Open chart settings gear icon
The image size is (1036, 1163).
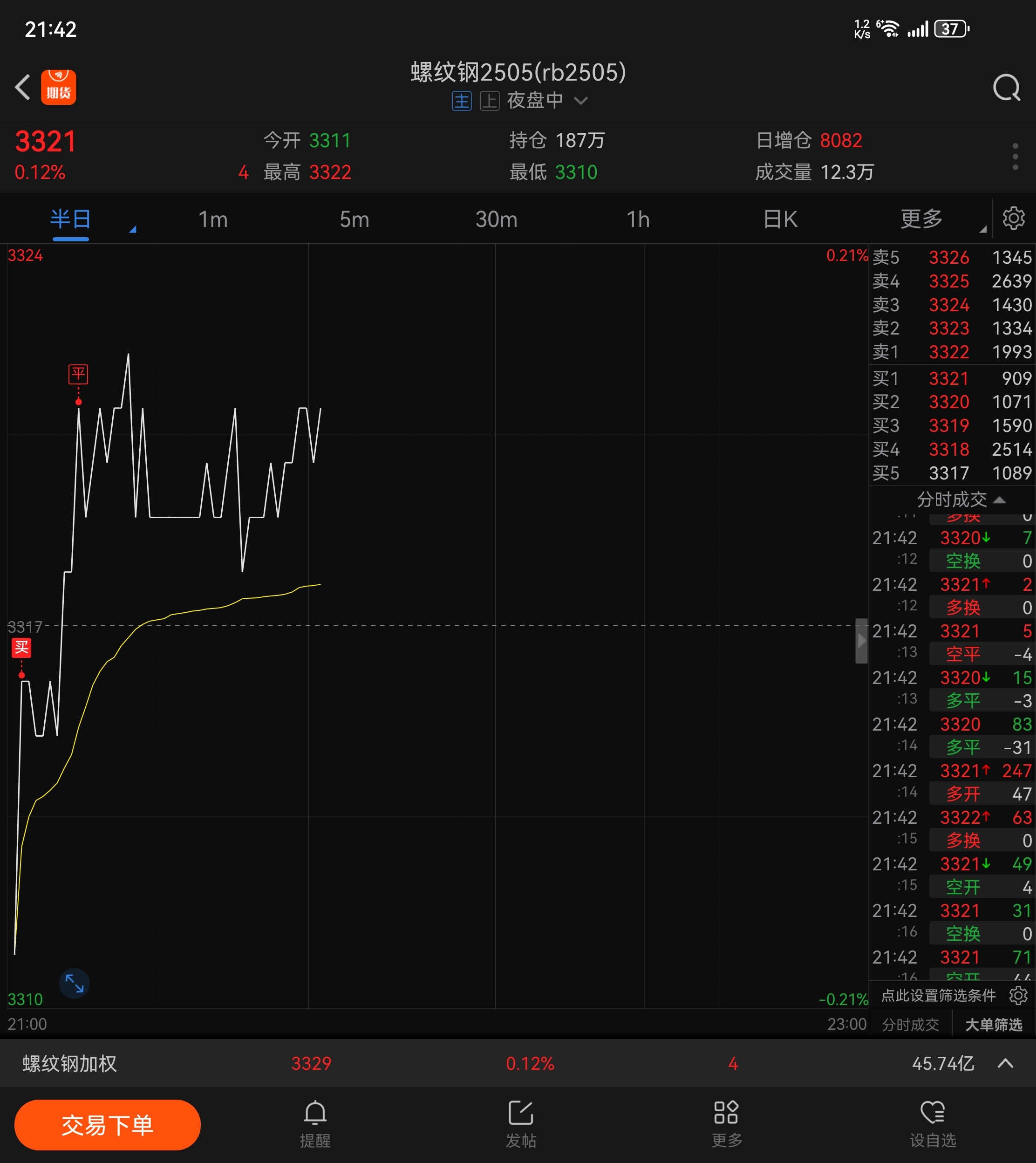click(x=1013, y=219)
